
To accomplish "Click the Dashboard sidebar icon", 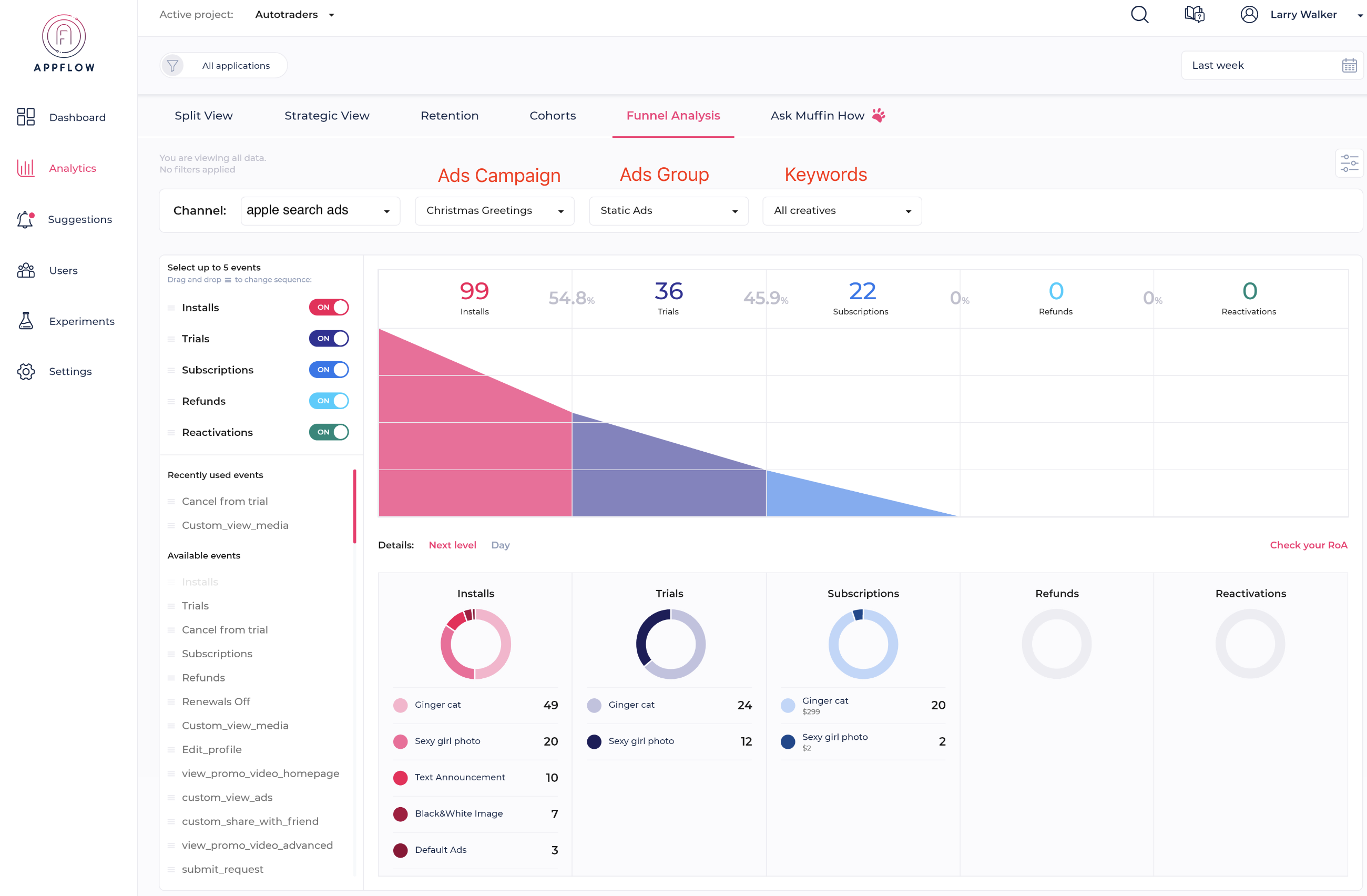I will (x=26, y=117).
